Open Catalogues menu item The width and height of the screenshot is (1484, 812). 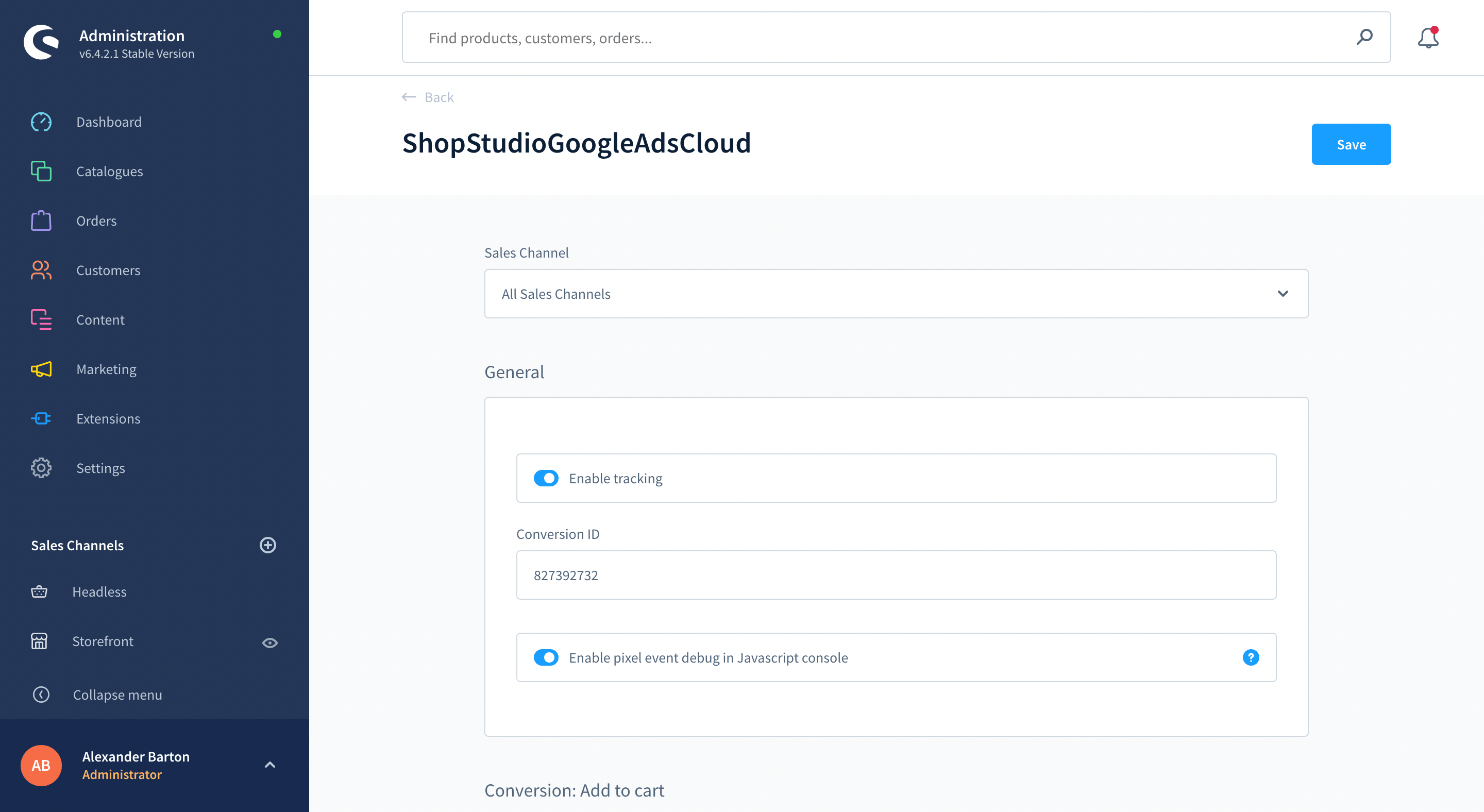[x=109, y=172]
